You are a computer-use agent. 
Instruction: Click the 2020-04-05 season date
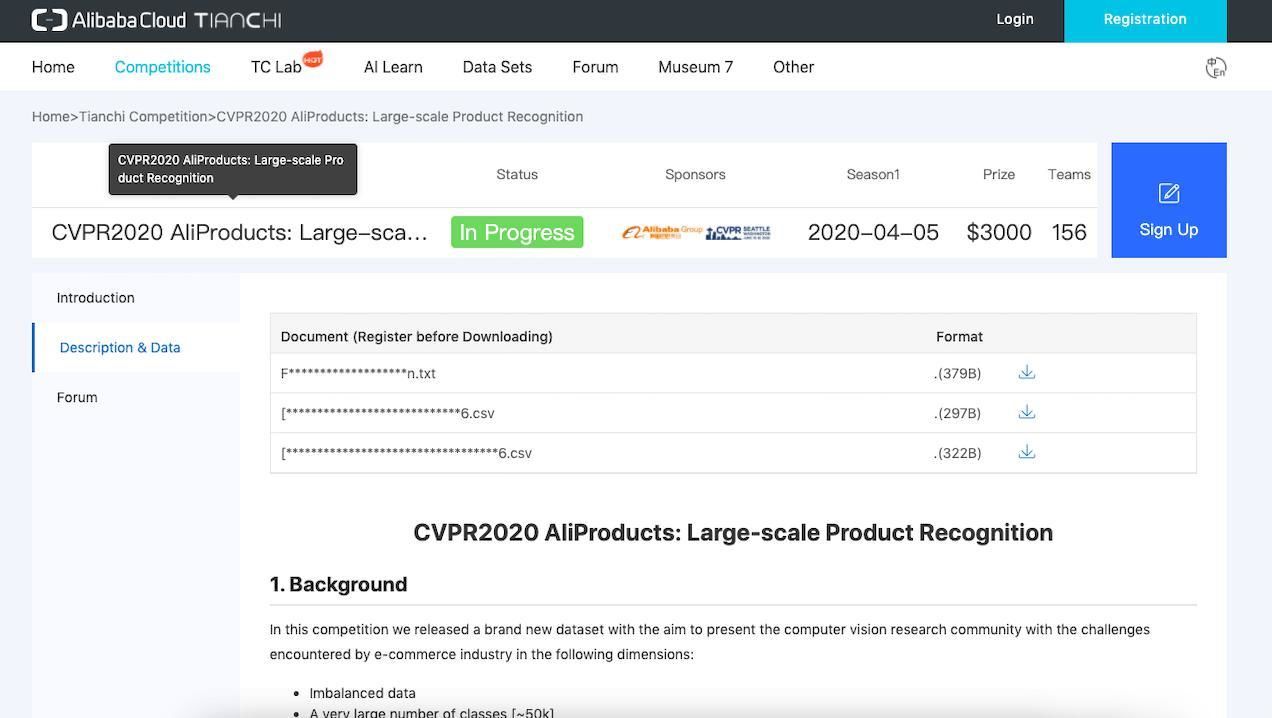(873, 232)
